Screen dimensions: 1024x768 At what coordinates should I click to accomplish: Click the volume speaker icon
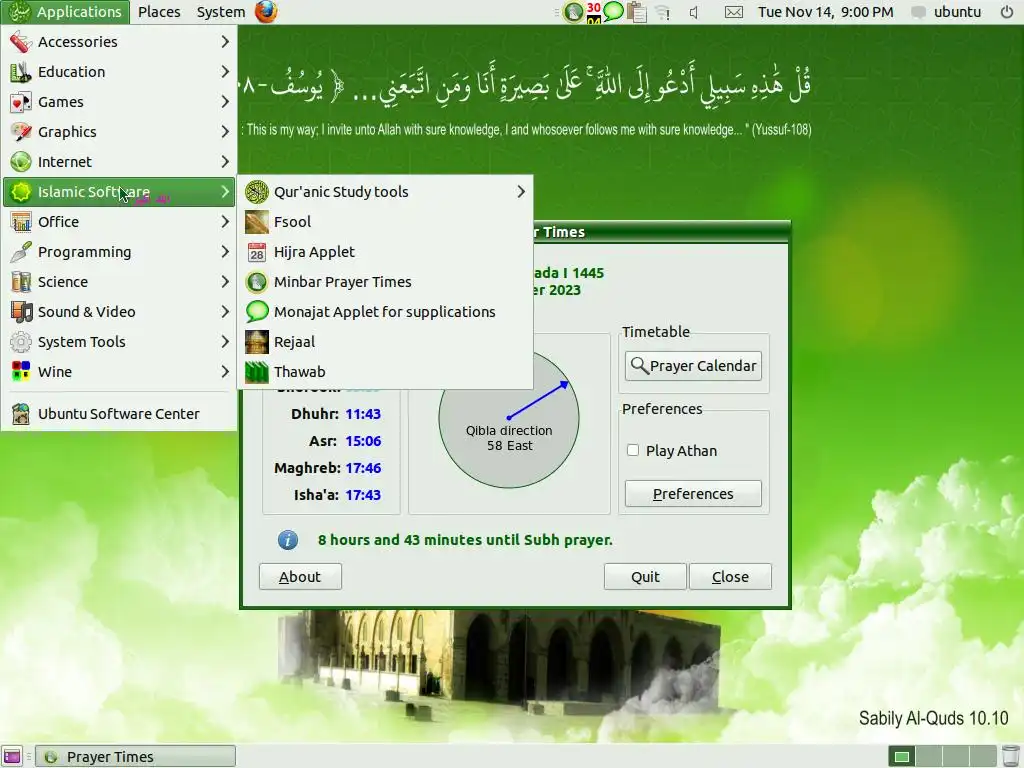coord(695,12)
